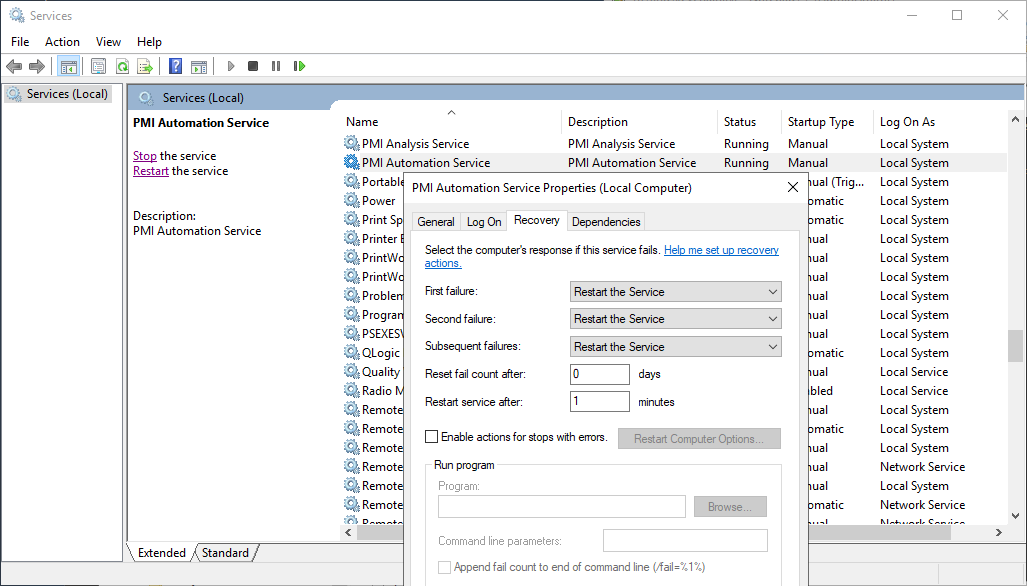Click Stop the service link
This screenshot has height=586, width=1027.
tap(145, 156)
